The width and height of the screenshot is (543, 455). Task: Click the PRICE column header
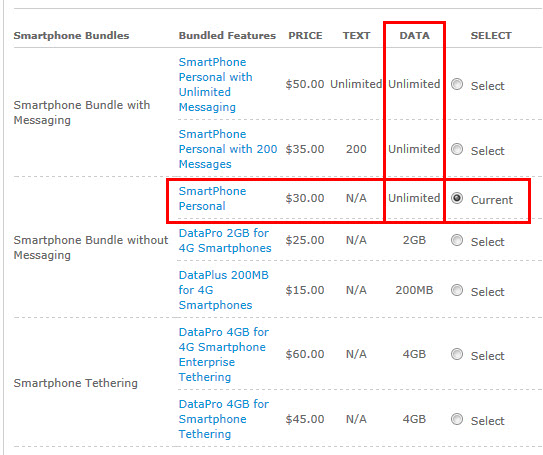[305, 35]
